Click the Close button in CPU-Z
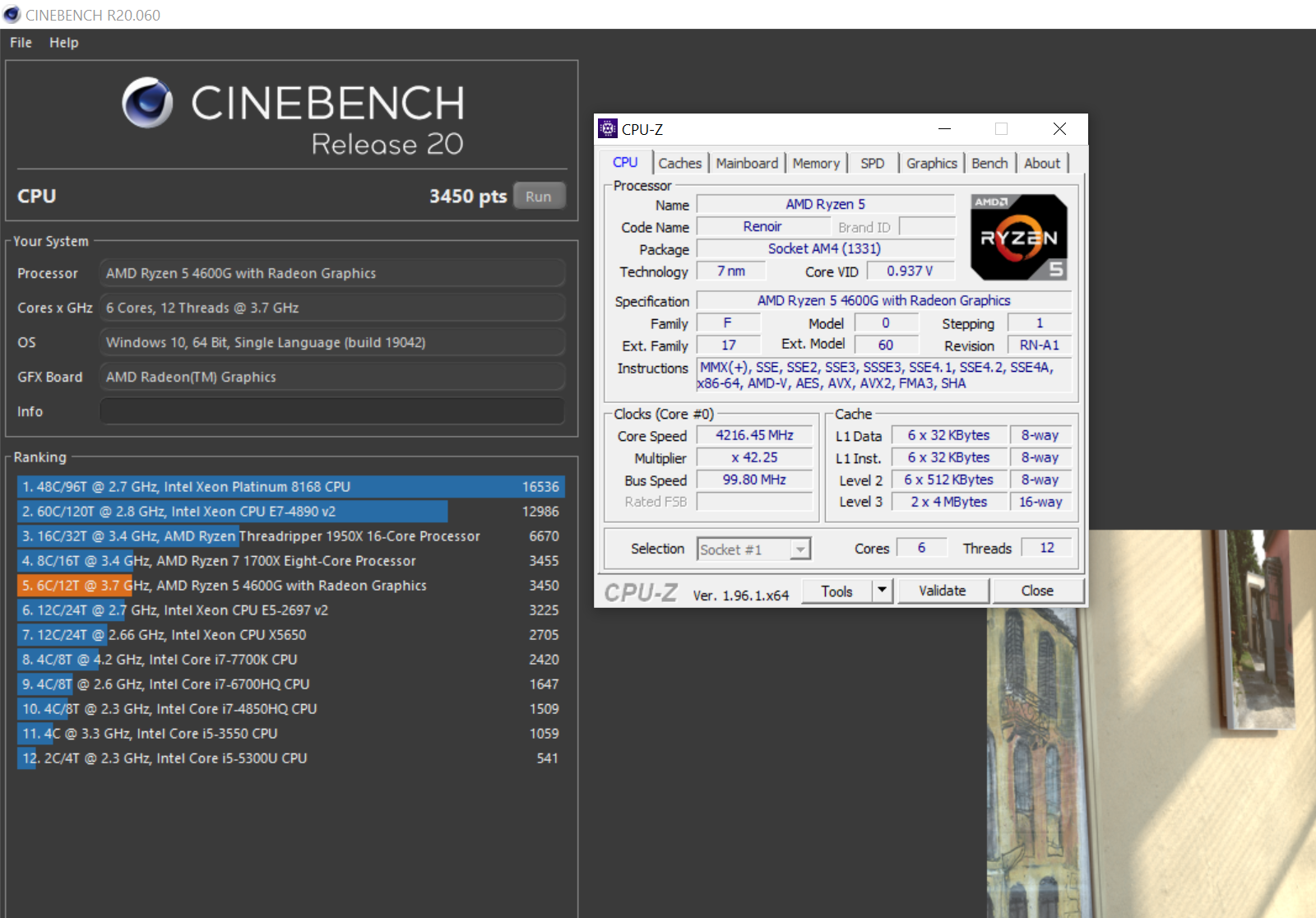Screen dimensions: 1316x918 tap(1037, 591)
